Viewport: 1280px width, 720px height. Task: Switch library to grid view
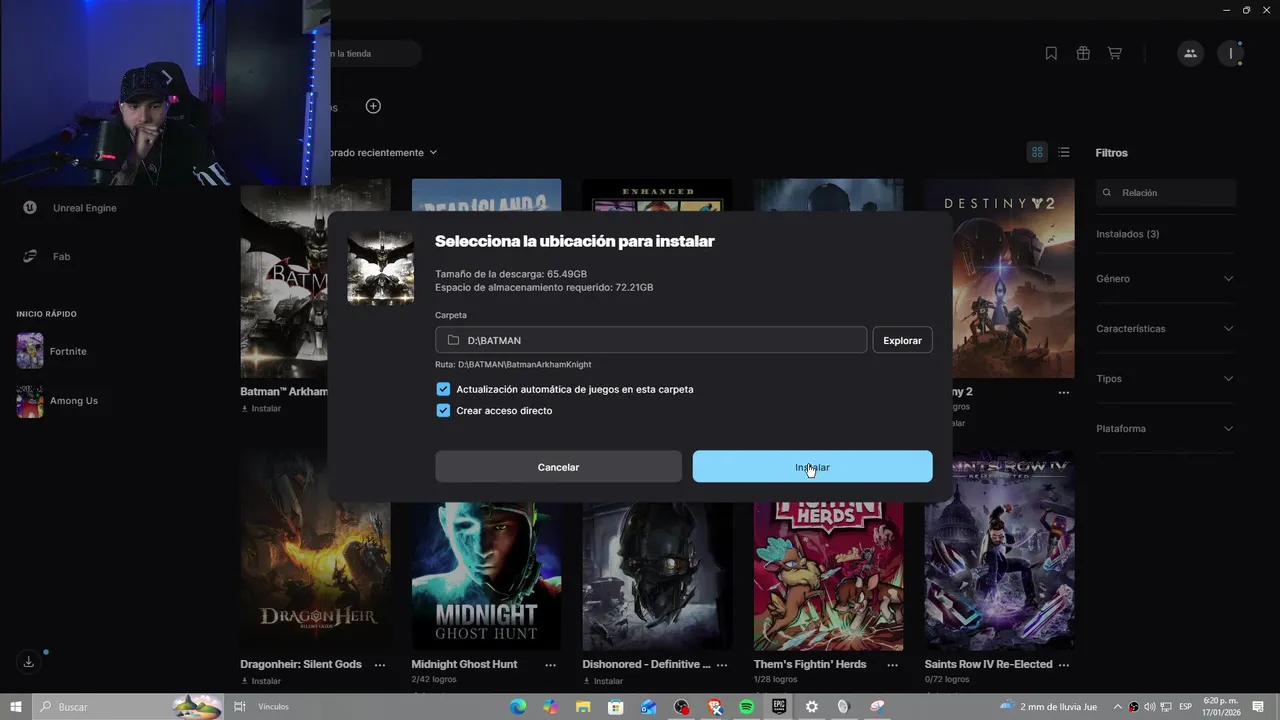[x=1037, y=152]
